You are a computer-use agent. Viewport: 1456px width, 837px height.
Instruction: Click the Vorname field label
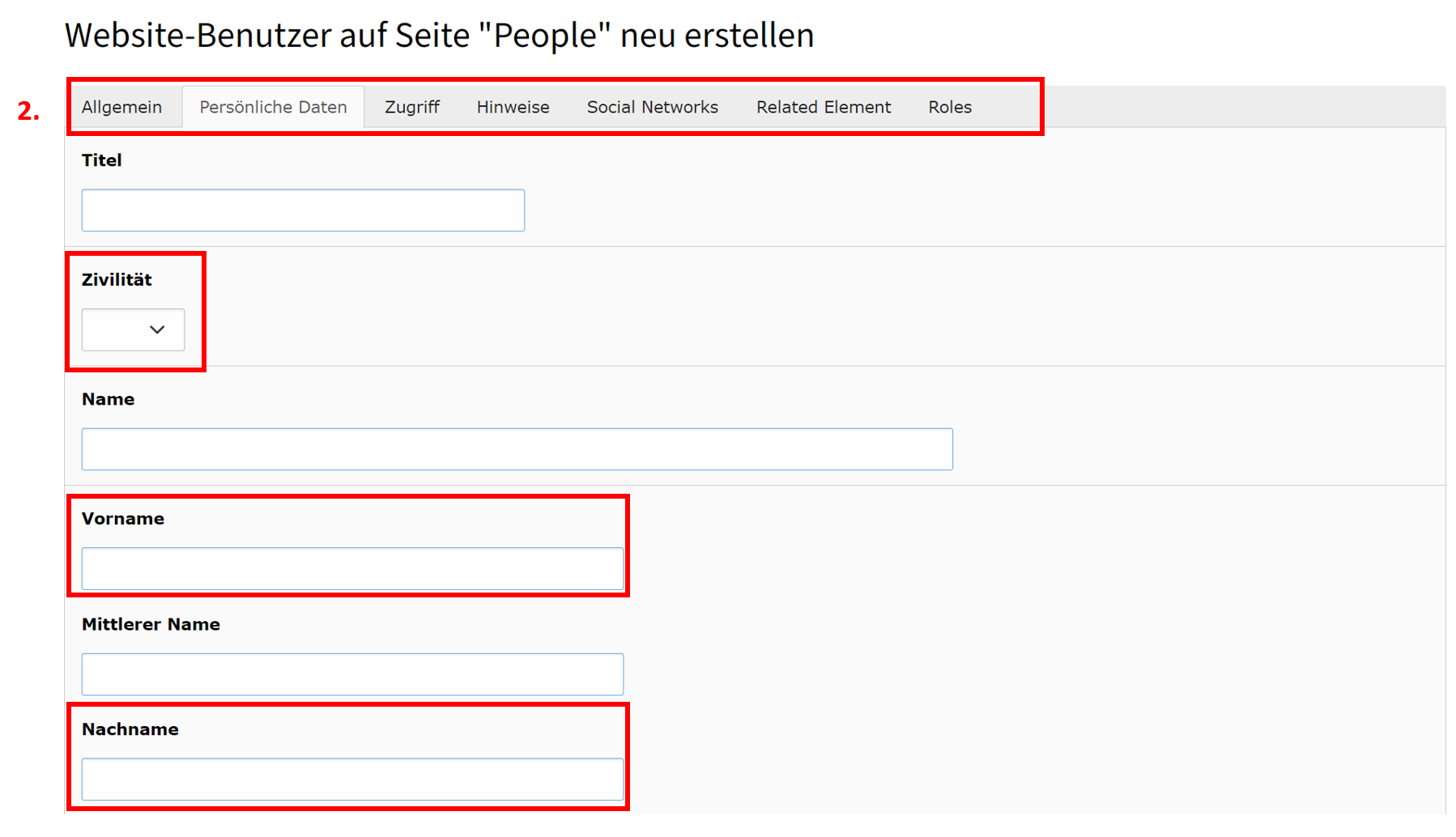click(x=123, y=519)
